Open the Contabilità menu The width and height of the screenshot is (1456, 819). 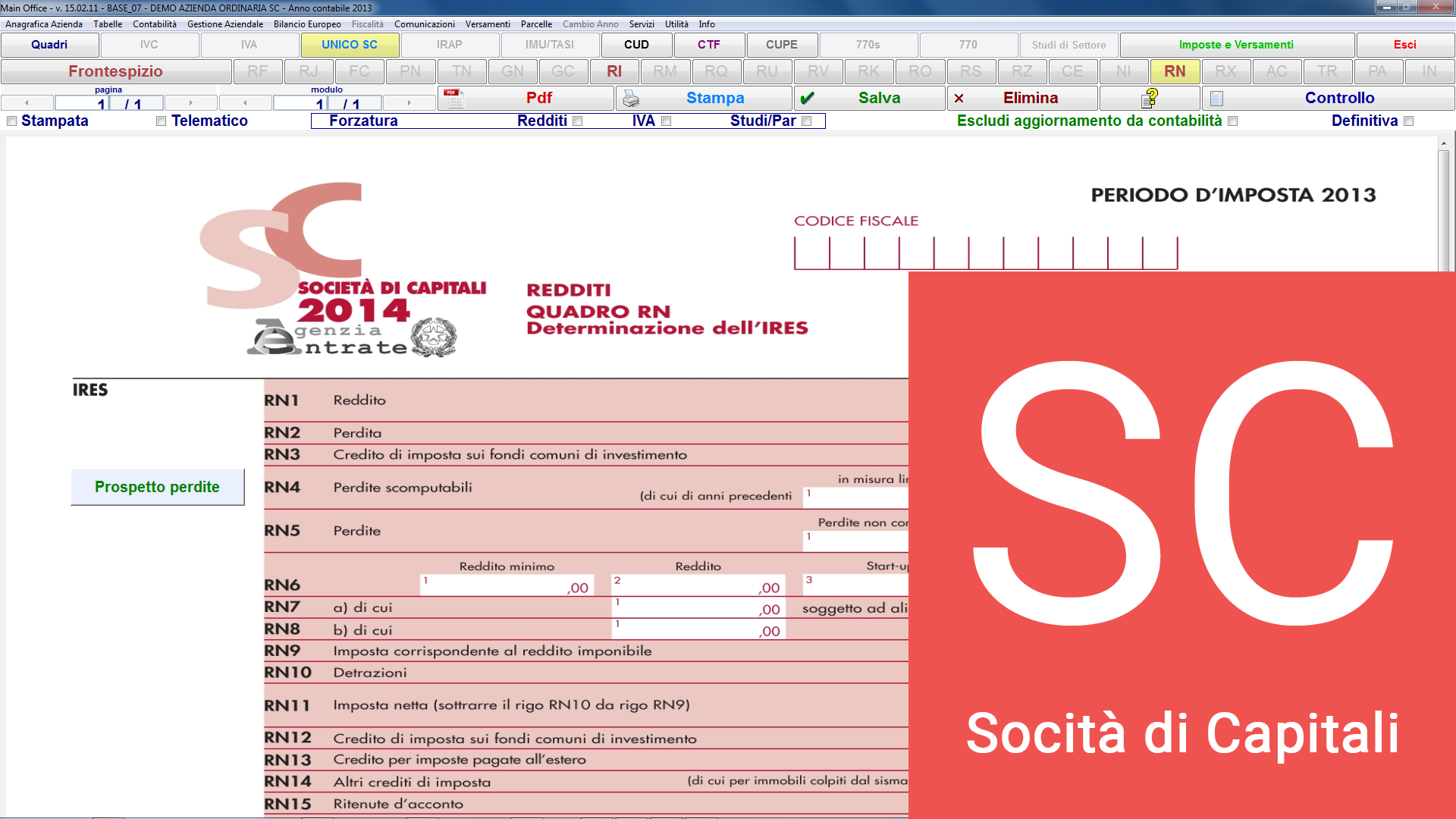coord(155,24)
